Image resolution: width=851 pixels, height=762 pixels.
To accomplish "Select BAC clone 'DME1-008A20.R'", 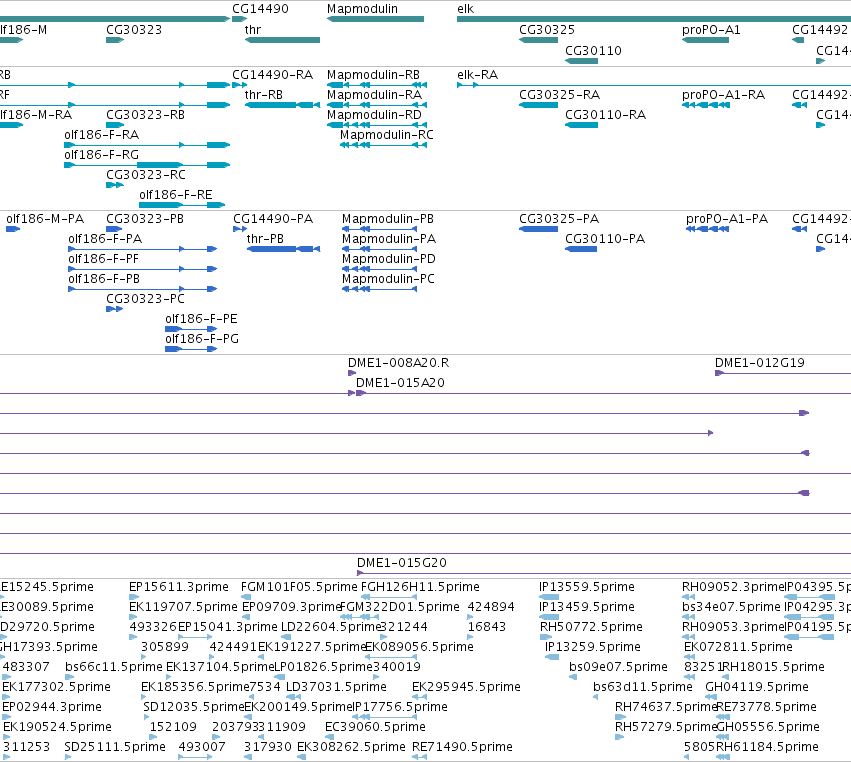I will tap(398, 363).
